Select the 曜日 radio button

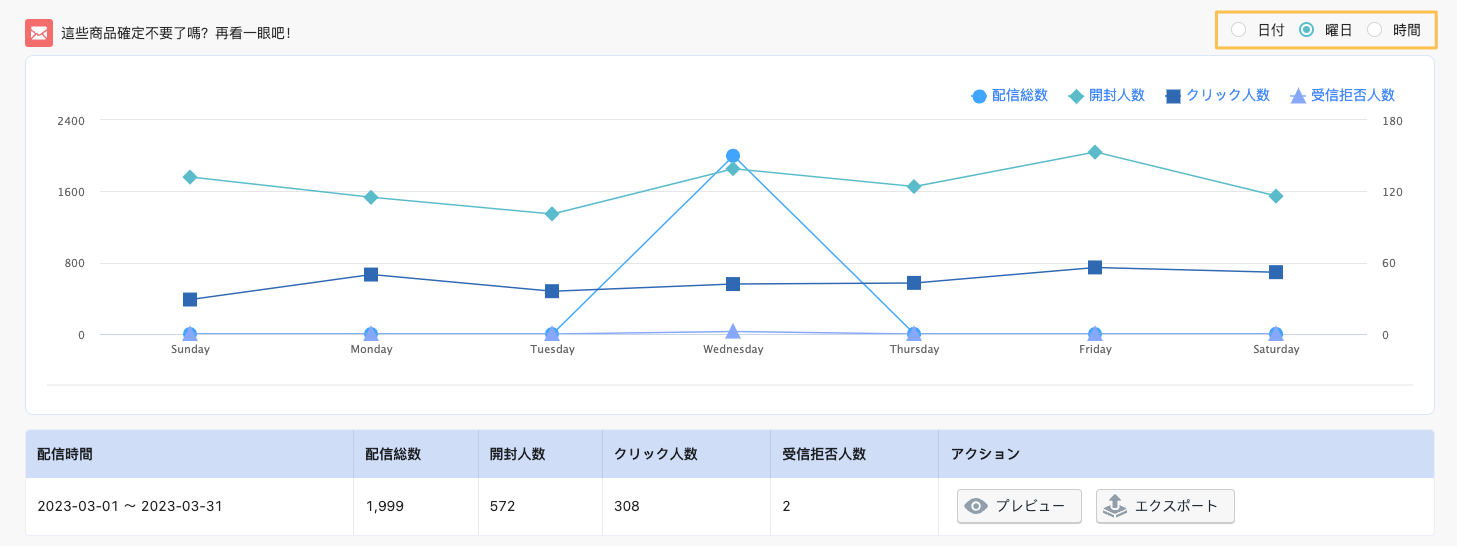pyautogui.click(x=1306, y=30)
